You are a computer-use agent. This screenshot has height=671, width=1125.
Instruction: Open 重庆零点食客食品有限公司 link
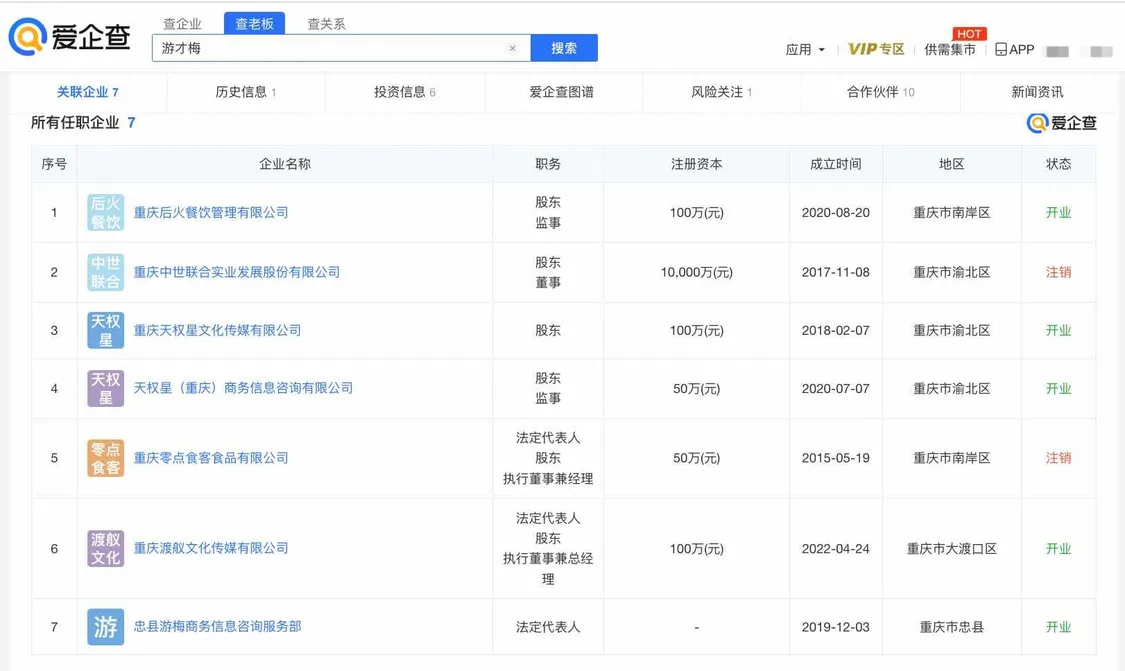coord(211,458)
